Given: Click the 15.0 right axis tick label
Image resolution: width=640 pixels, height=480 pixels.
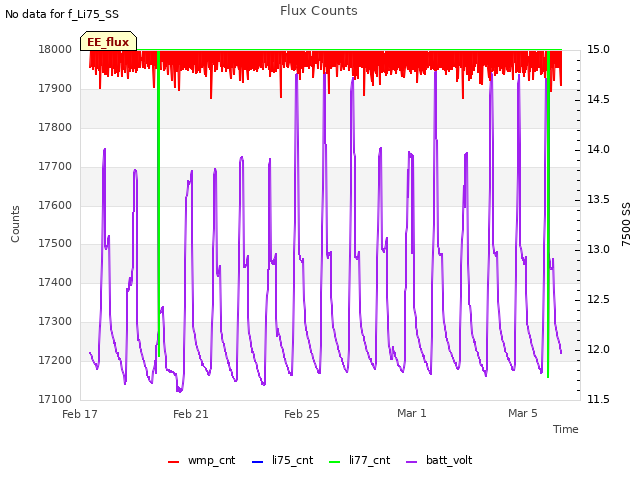Looking at the screenshot, I should pos(598,49).
